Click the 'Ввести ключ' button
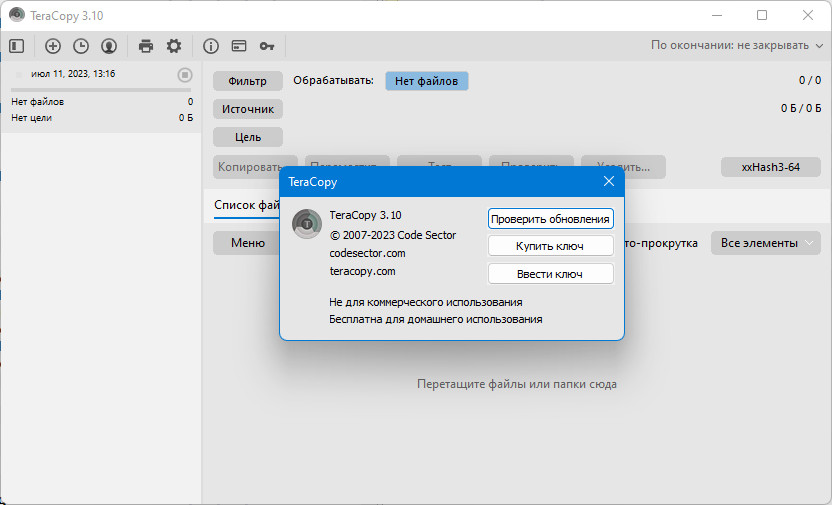The width and height of the screenshot is (832, 505). click(x=550, y=274)
